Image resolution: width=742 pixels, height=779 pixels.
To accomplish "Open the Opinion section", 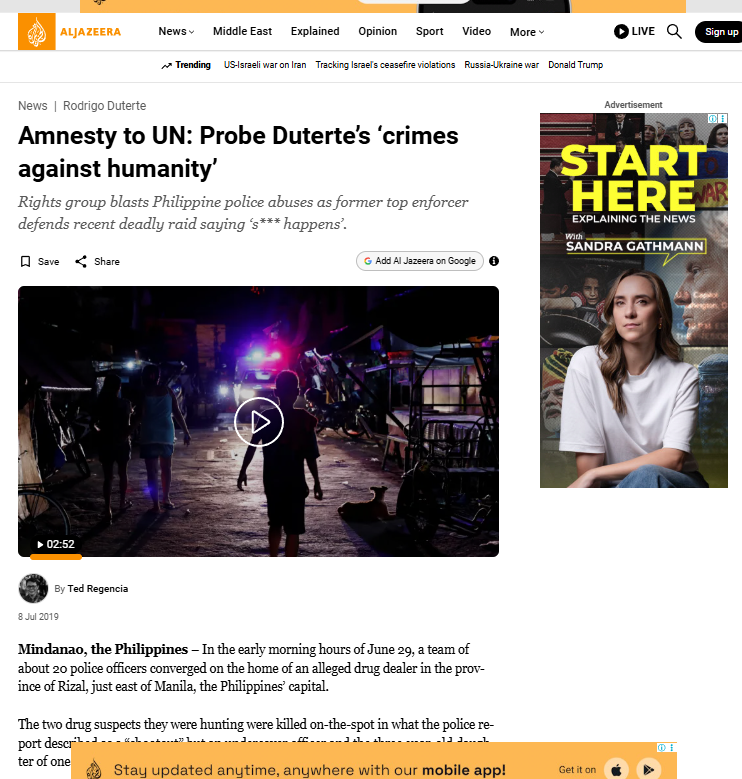I will pos(377,31).
